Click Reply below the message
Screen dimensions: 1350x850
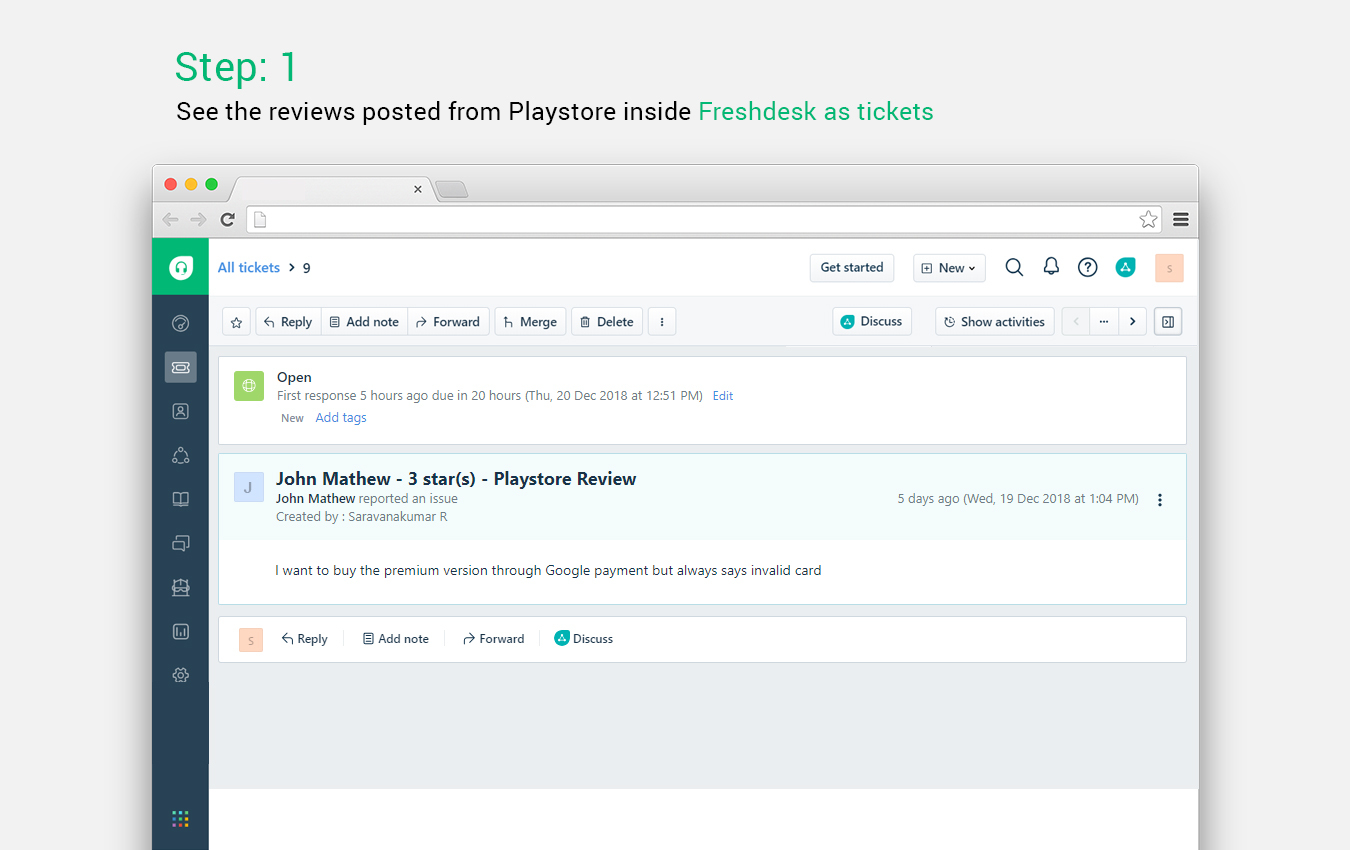(304, 638)
